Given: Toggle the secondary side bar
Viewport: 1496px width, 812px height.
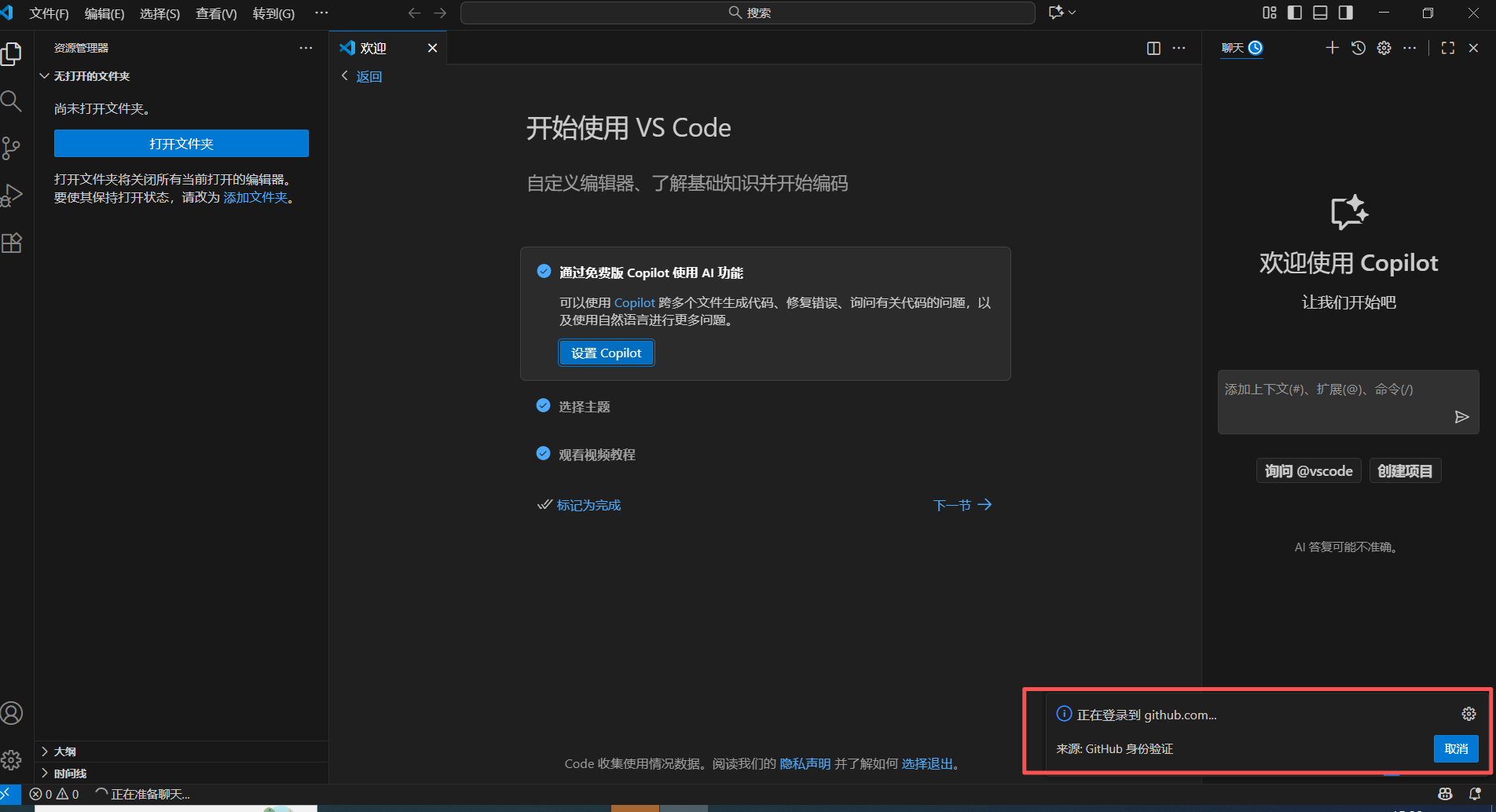Looking at the screenshot, I should click(x=1346, y=13).
